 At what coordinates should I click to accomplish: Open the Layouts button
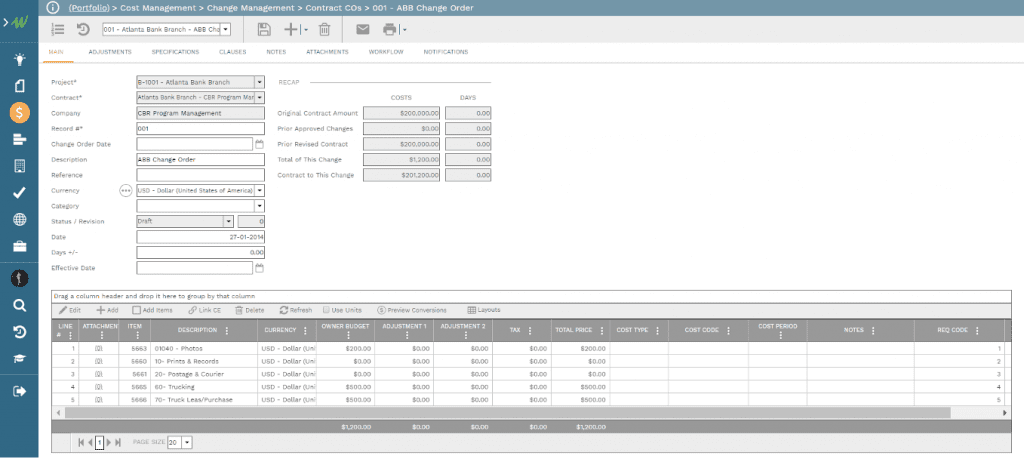click(x=484, y=310)
